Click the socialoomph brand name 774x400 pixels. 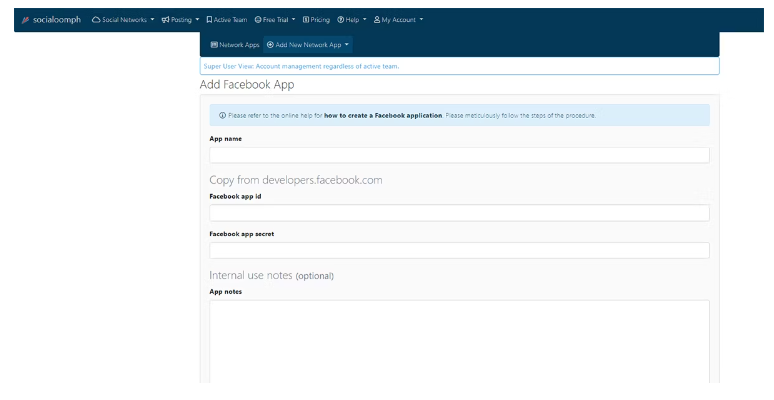coord(57,20)
